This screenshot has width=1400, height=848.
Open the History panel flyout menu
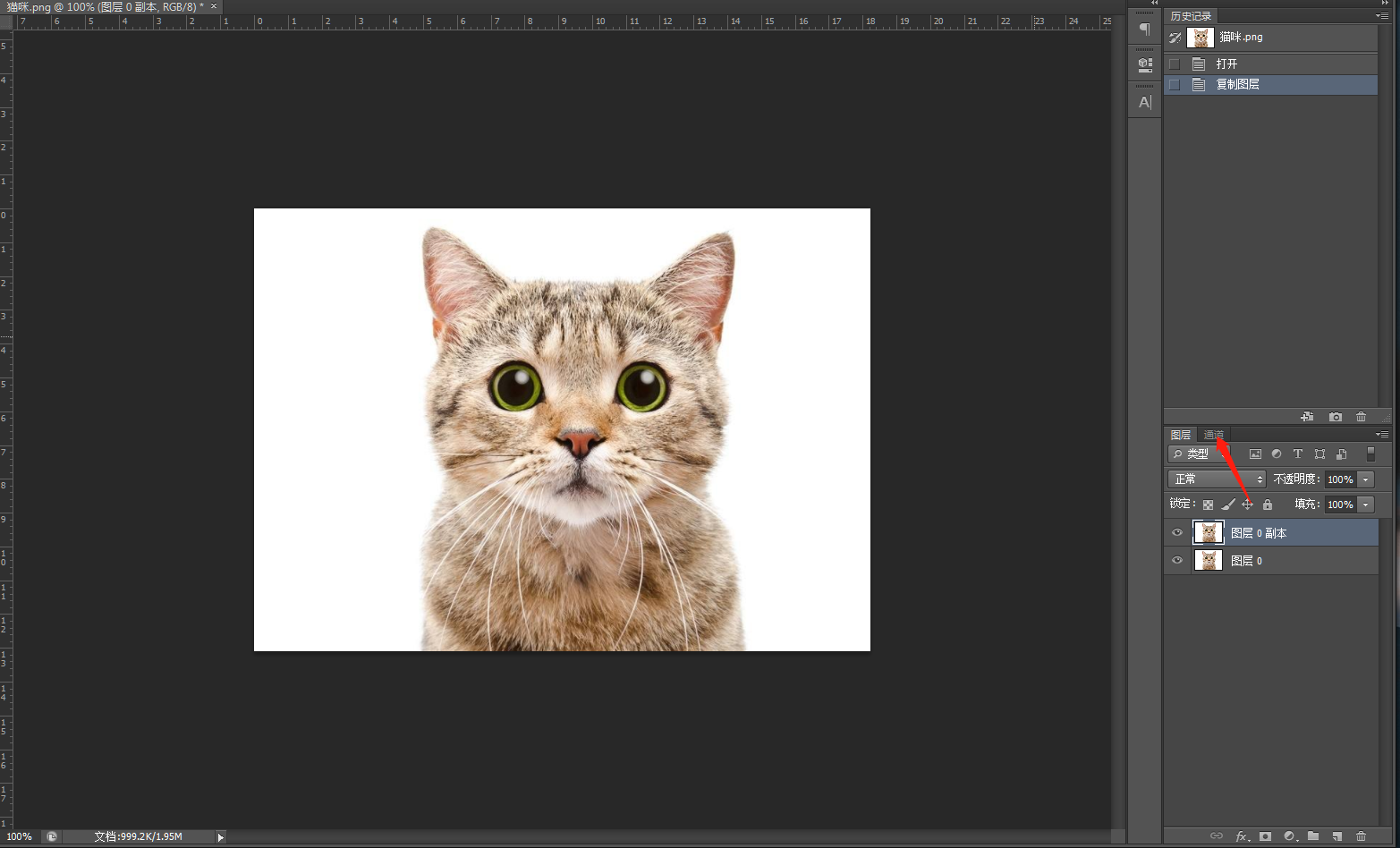coord(1382,16)
